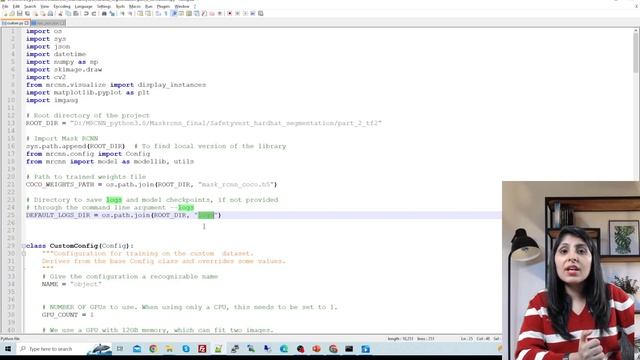Undo the last edit with the Undo icon

[86, 13]
